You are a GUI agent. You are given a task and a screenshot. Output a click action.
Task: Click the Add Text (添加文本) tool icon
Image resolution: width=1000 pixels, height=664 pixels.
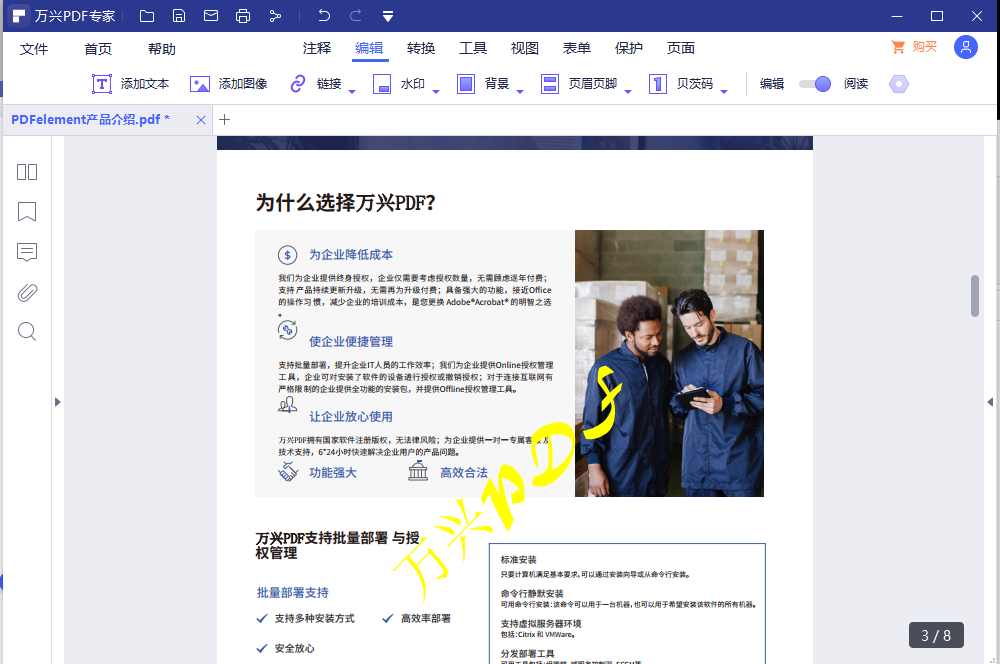pos(102,84)
